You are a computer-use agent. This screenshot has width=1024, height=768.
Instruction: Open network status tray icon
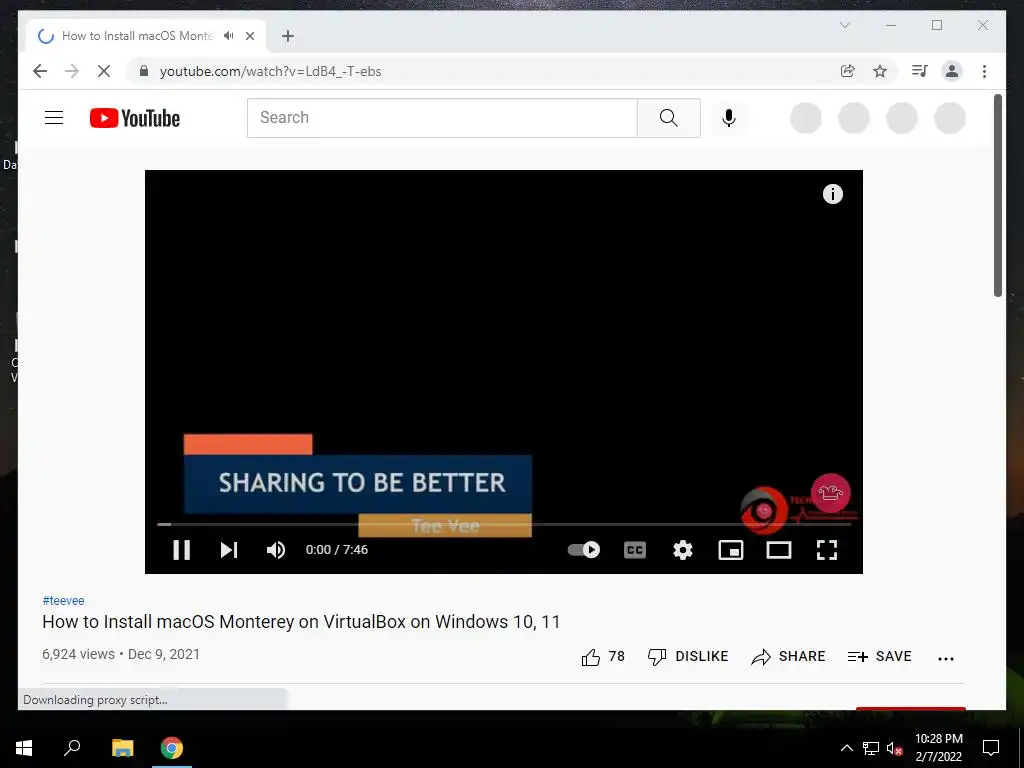point(871,748)
